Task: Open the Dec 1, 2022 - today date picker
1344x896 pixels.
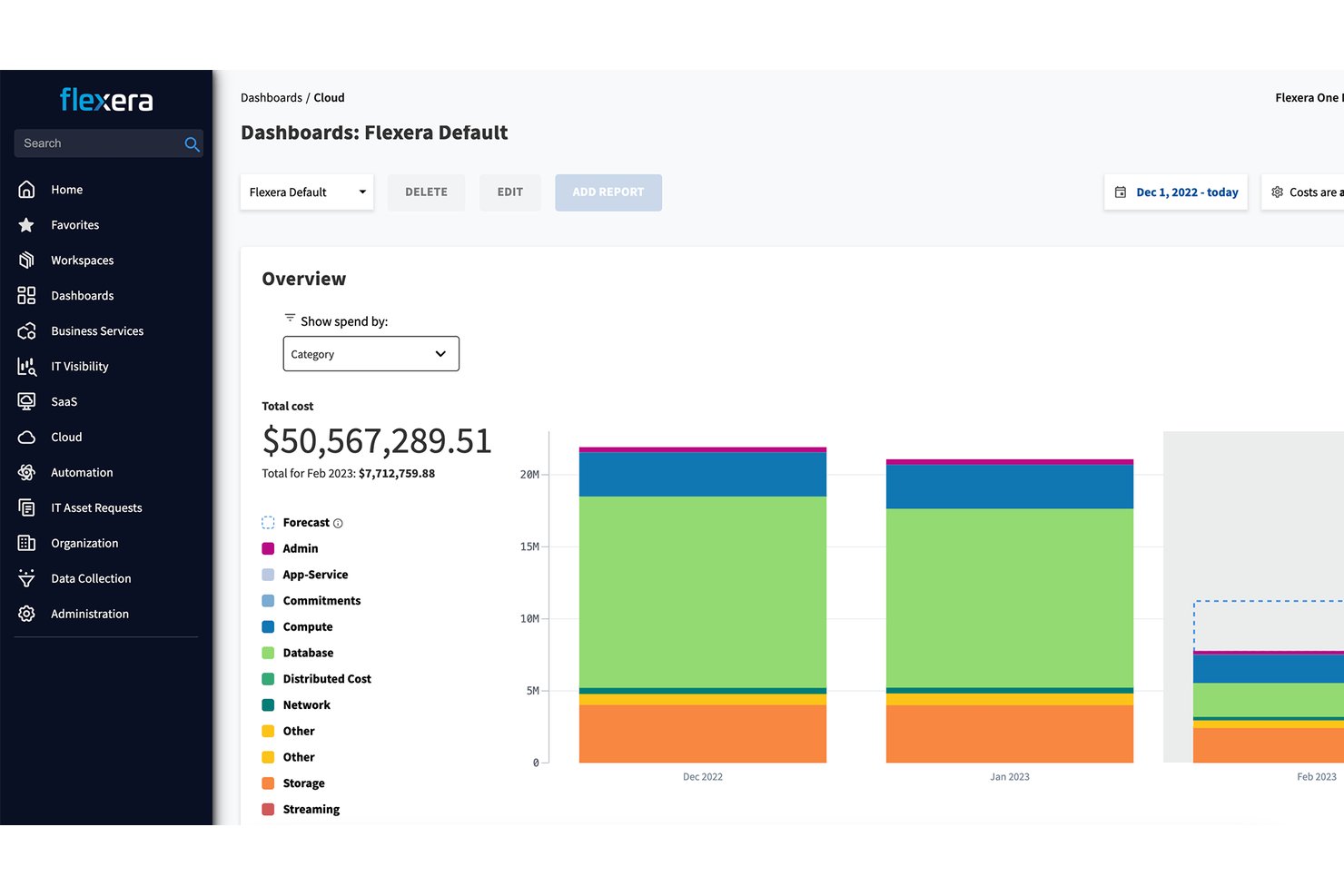Action: coord(1176,192)
